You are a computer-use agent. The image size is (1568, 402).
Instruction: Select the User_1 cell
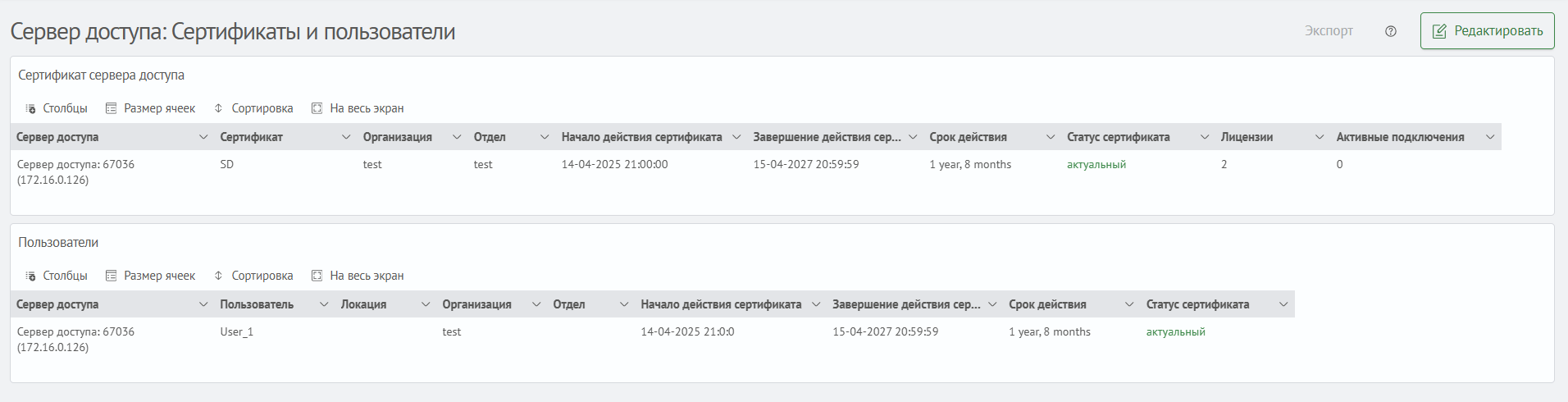click(237, 331)
